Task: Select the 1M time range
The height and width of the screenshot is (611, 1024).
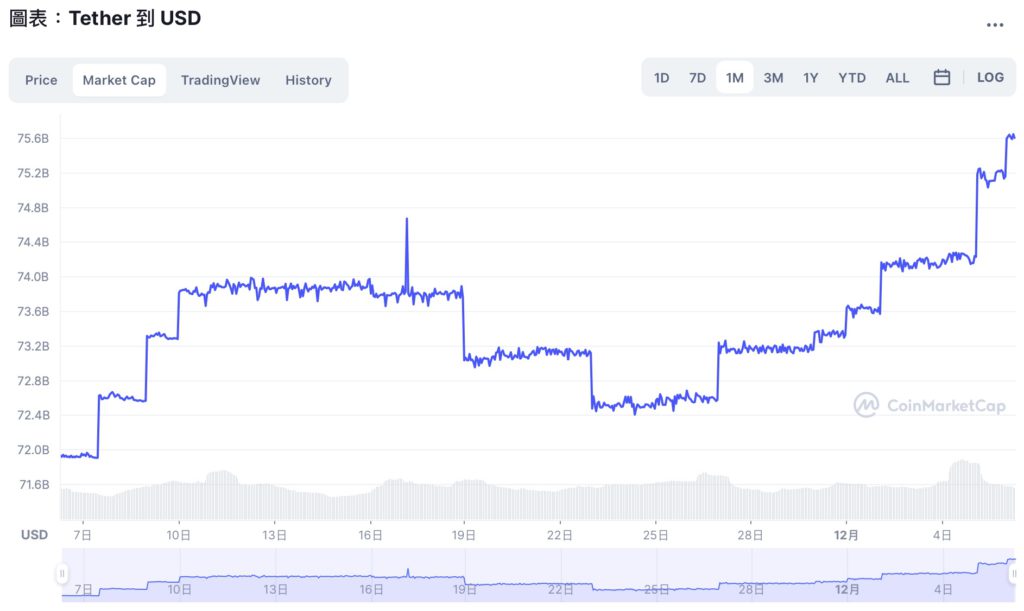Action: [x=735, y=78]
